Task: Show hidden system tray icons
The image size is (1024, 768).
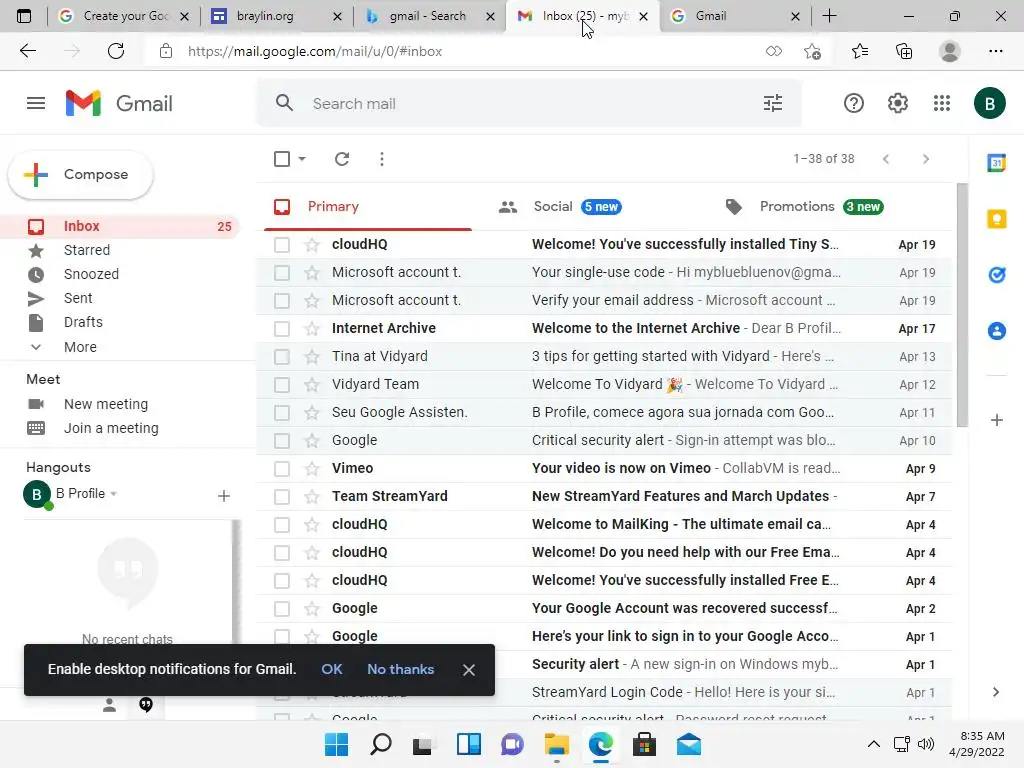Action: click(x=873, y=744)
